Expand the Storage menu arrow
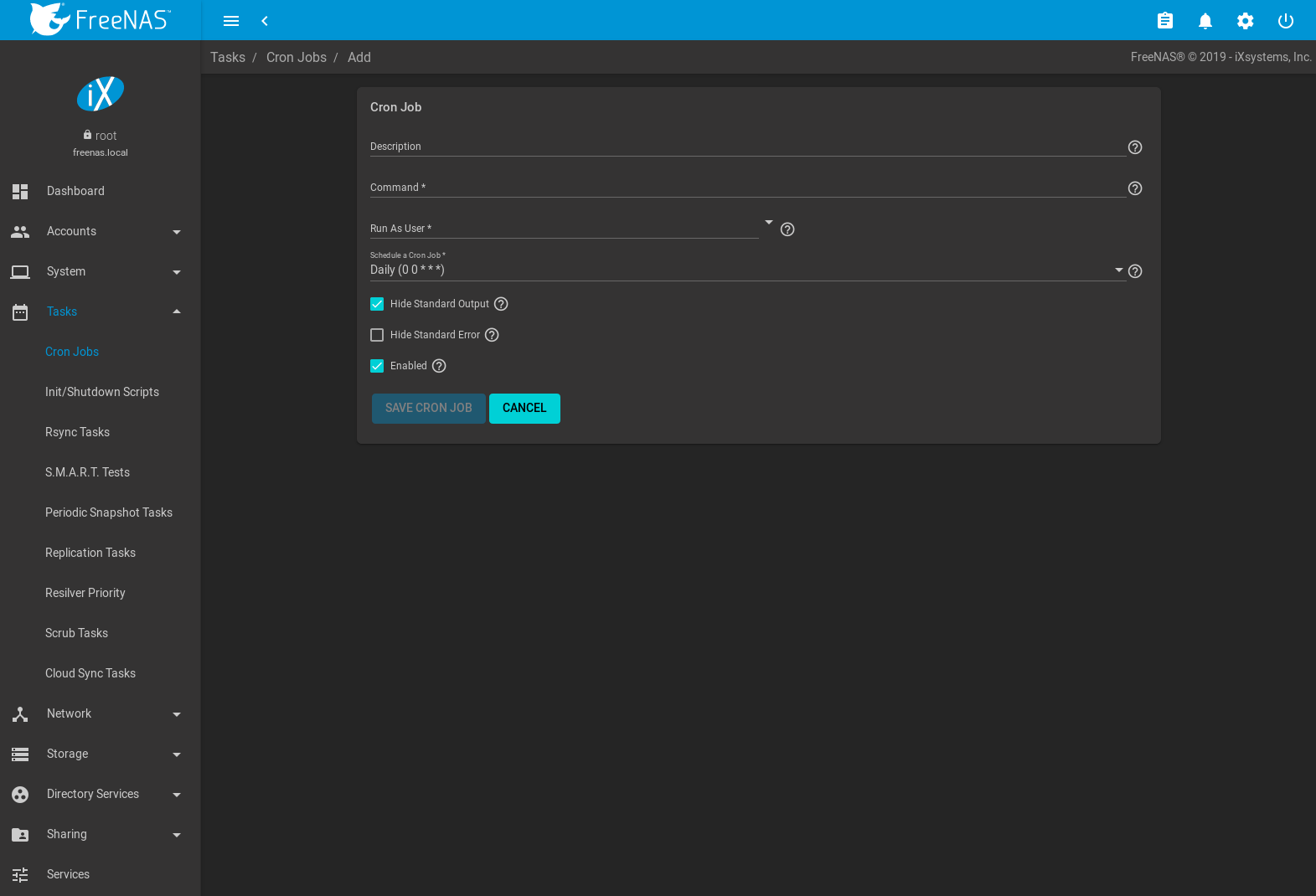This screenshot has height=896, width=1316. pos(177,754)
